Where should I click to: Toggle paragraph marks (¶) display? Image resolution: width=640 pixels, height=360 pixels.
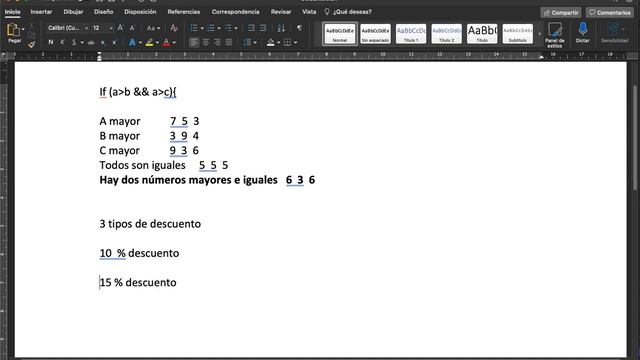(x=300, y=28)
